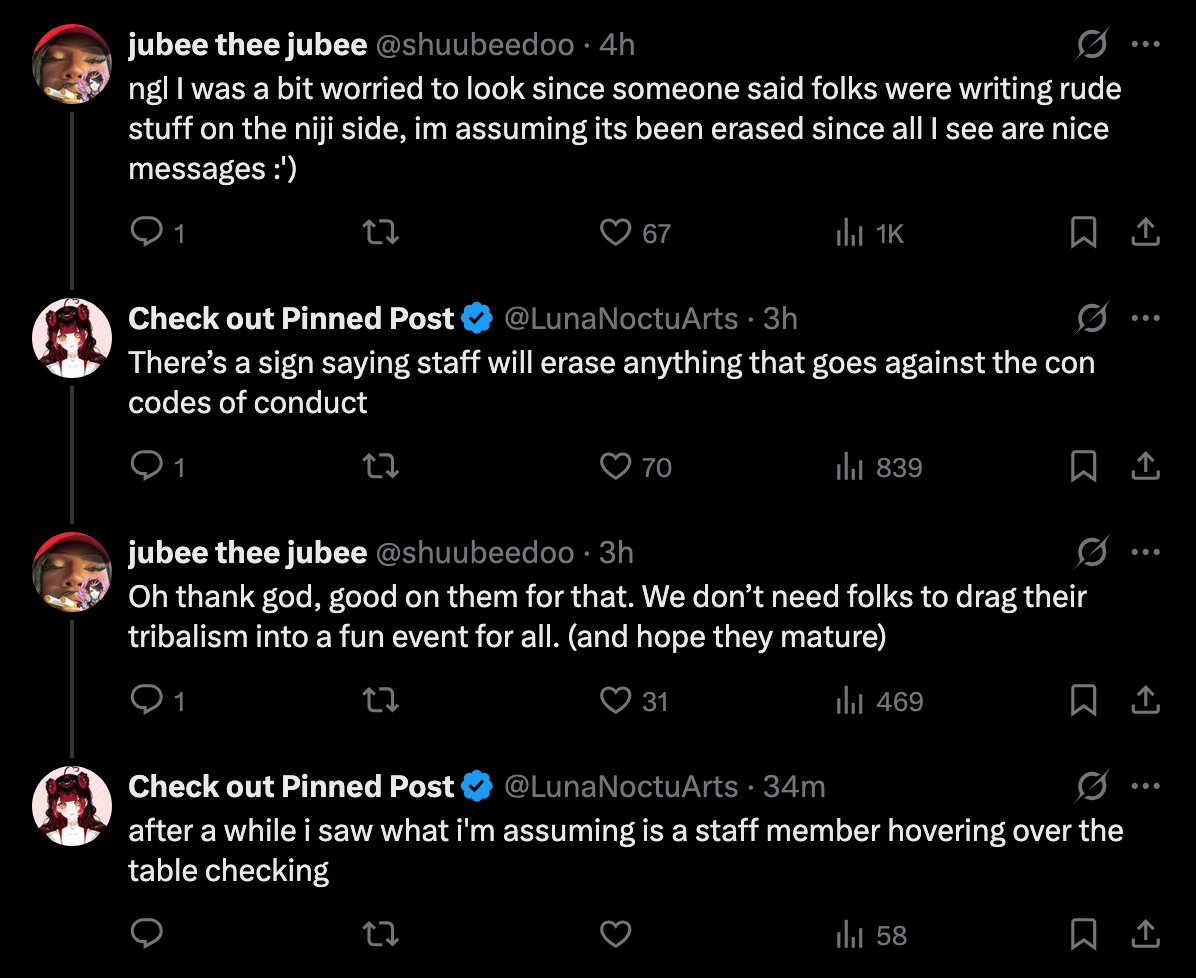Click the red-haired avatar on the 3h reply
Viewport: 1196px width, 978px height.
pos(71,337)
